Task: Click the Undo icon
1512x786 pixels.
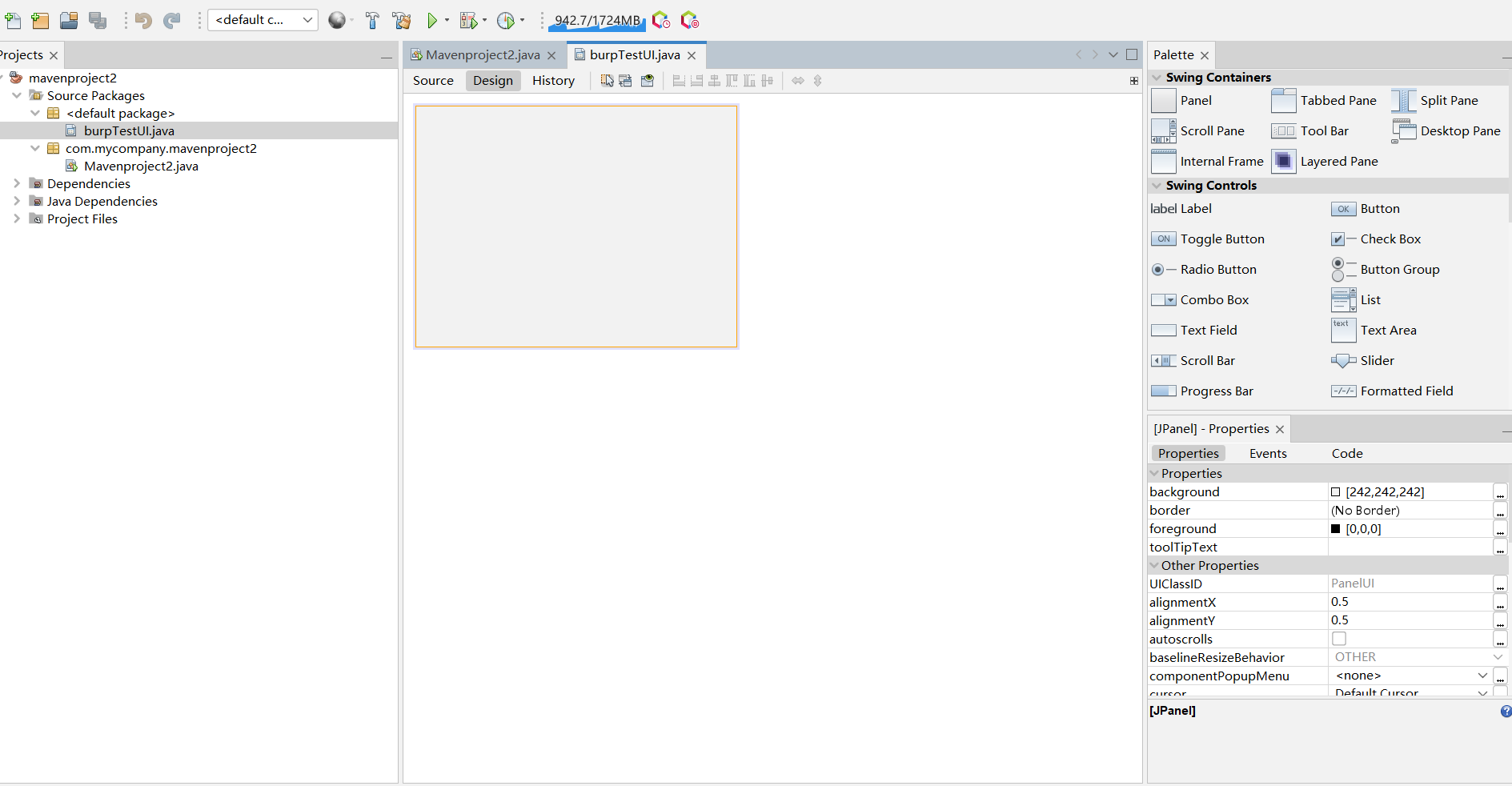Action: [144, 20]
